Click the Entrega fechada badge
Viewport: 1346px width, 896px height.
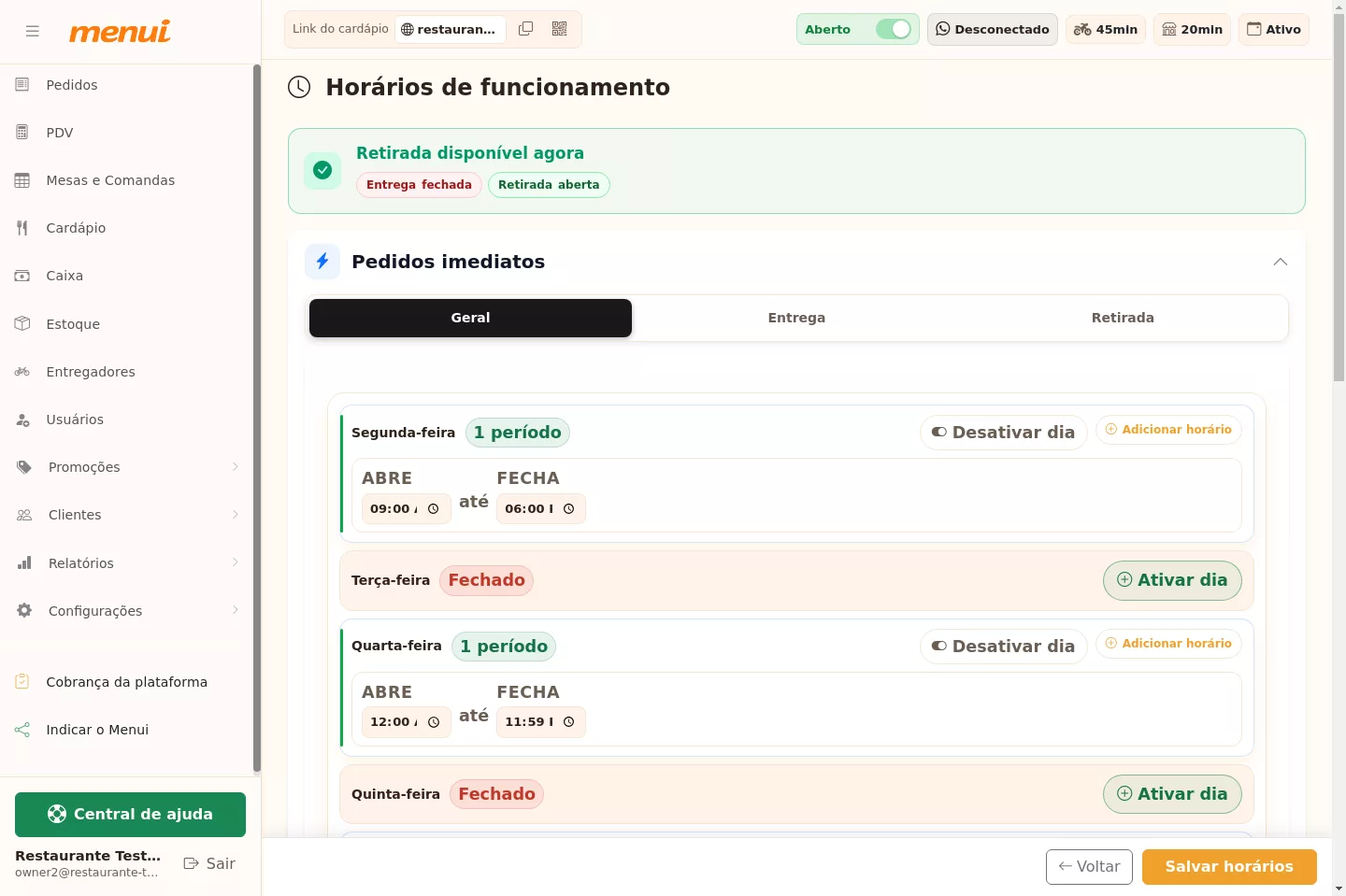tap(419, 185)
